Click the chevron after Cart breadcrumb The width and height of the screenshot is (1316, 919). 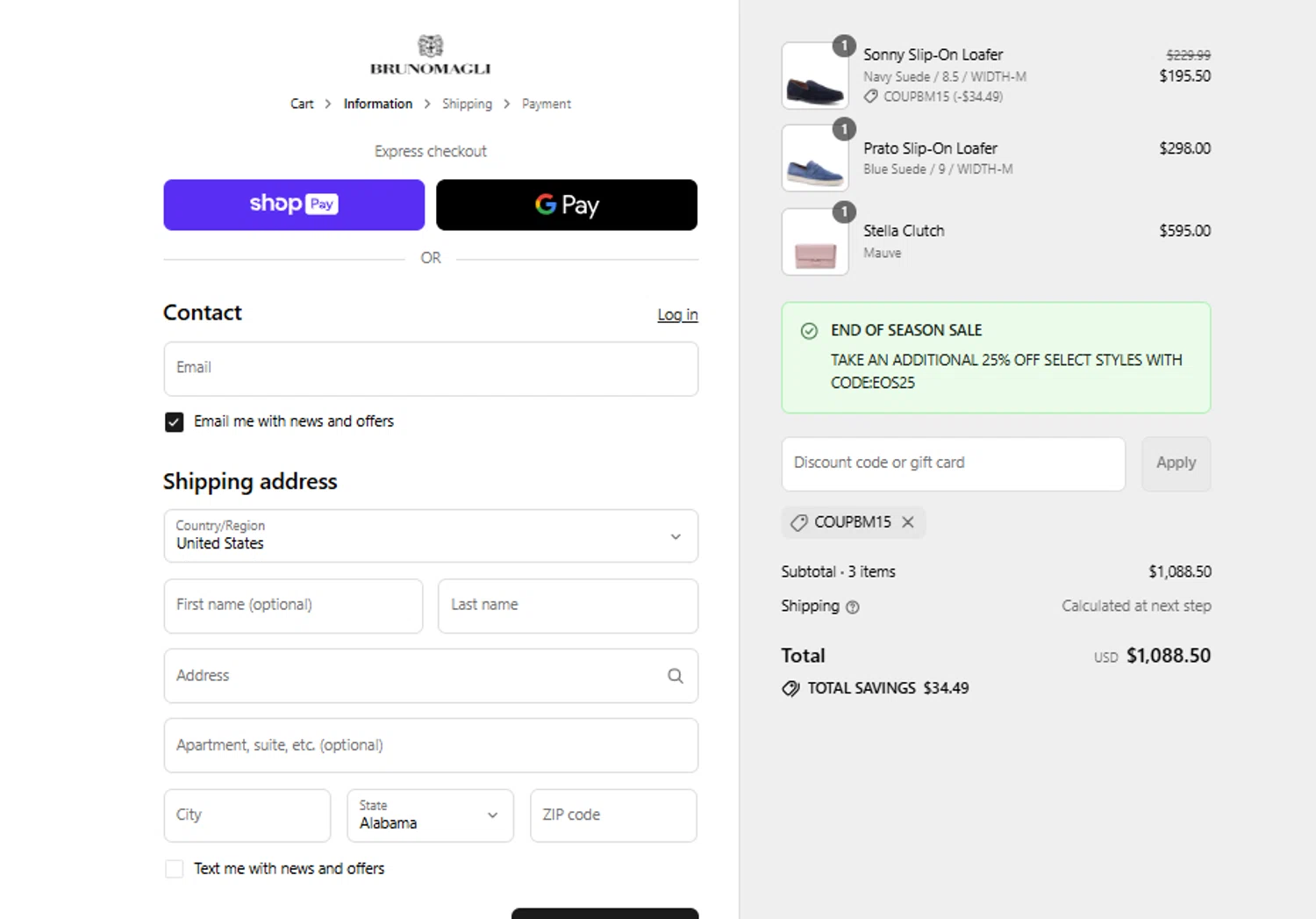coord(328,104)
